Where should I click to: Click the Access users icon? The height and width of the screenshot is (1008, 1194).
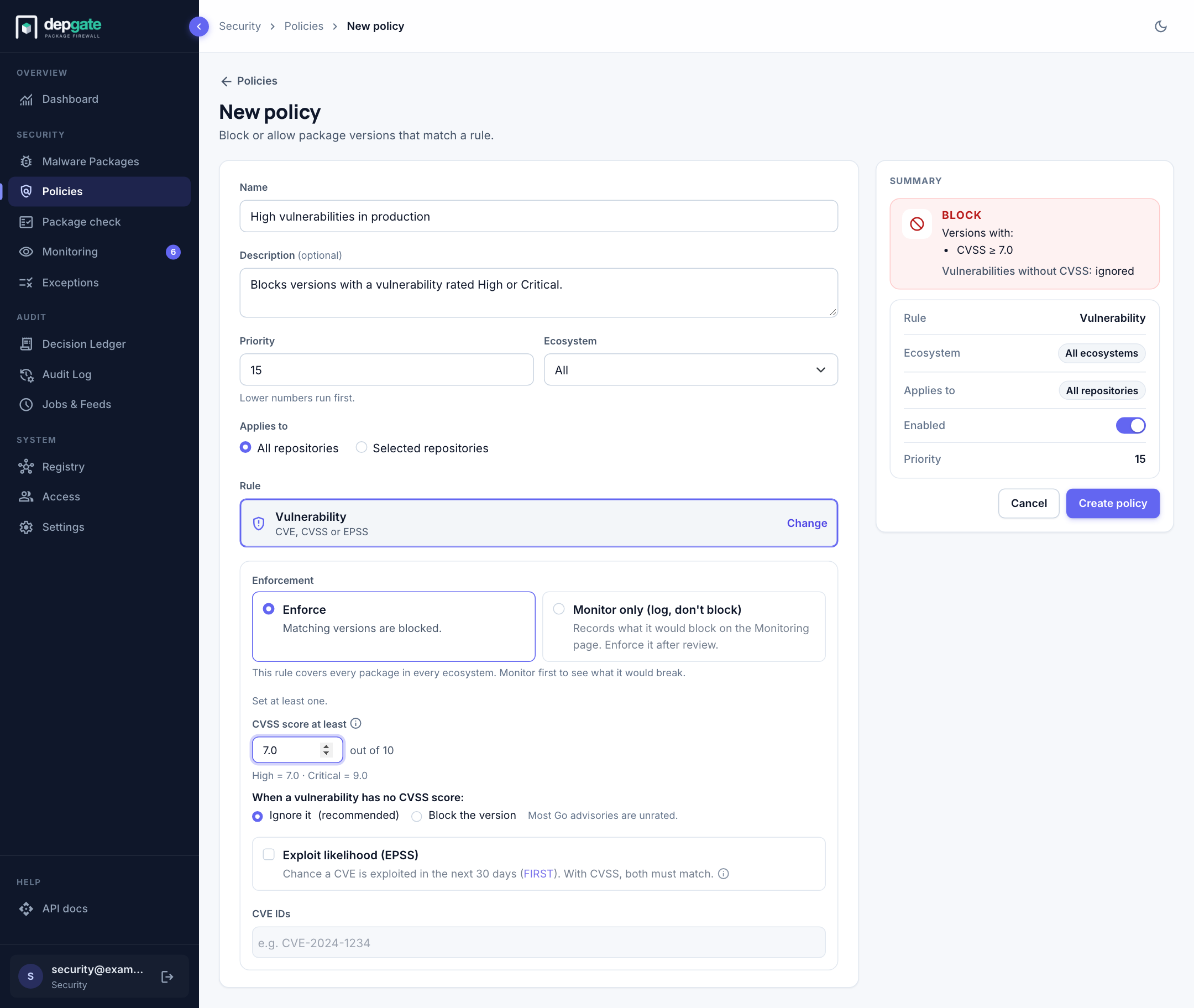click(27, 497)
